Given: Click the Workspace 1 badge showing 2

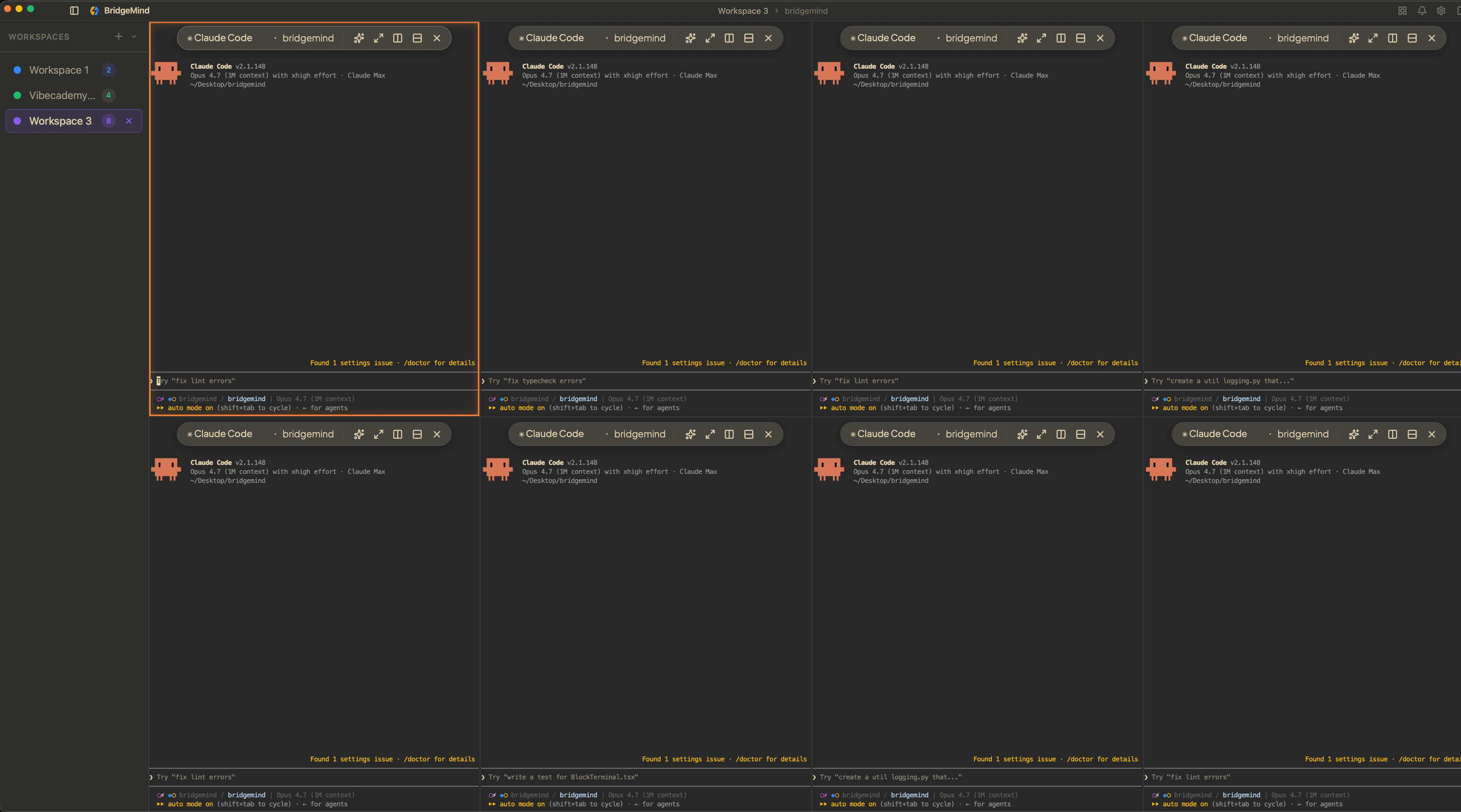Looking at the screenshot, I should tap(108, 70).
